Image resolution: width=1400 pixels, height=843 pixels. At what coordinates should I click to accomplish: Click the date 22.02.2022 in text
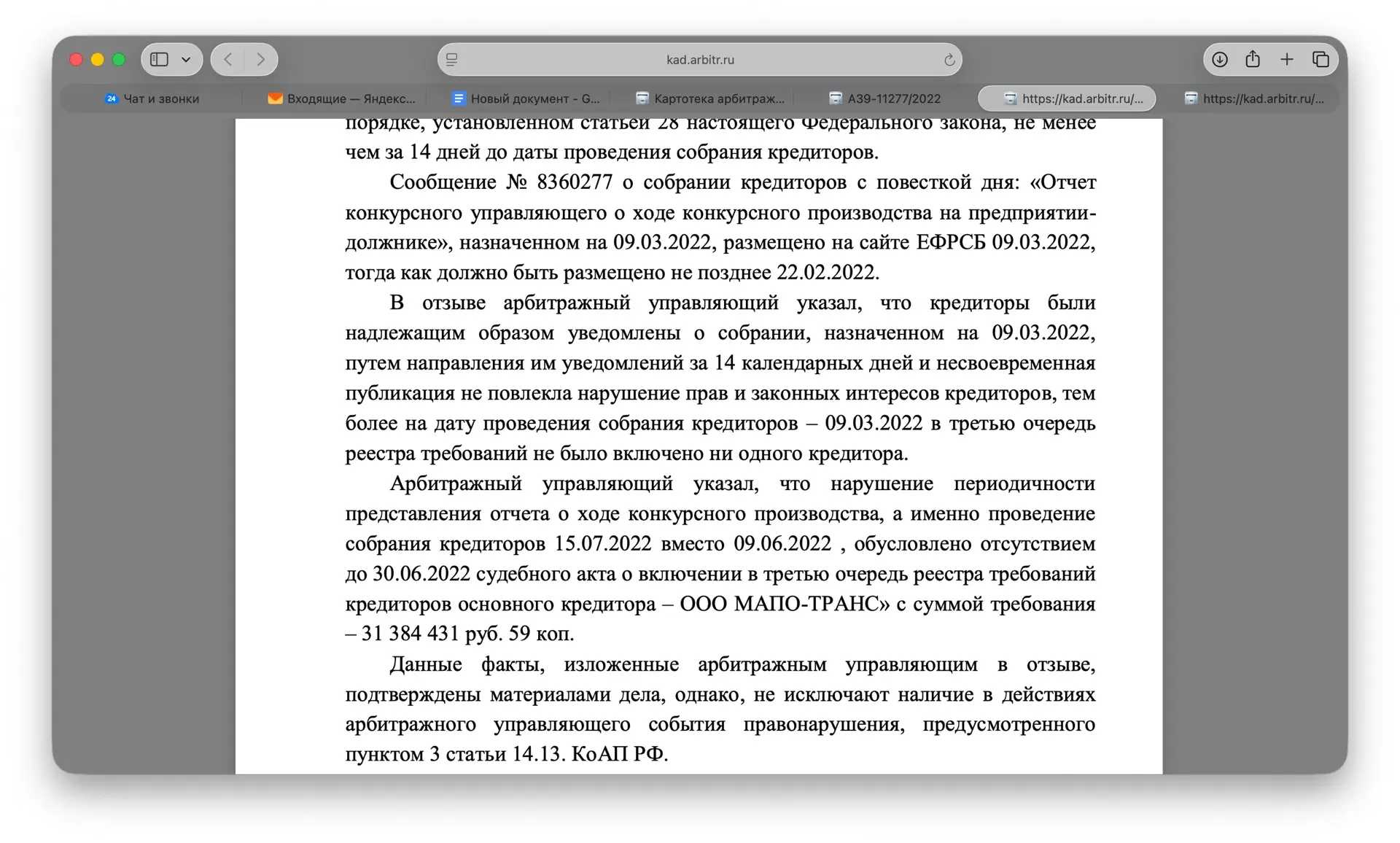coord(825,273)
